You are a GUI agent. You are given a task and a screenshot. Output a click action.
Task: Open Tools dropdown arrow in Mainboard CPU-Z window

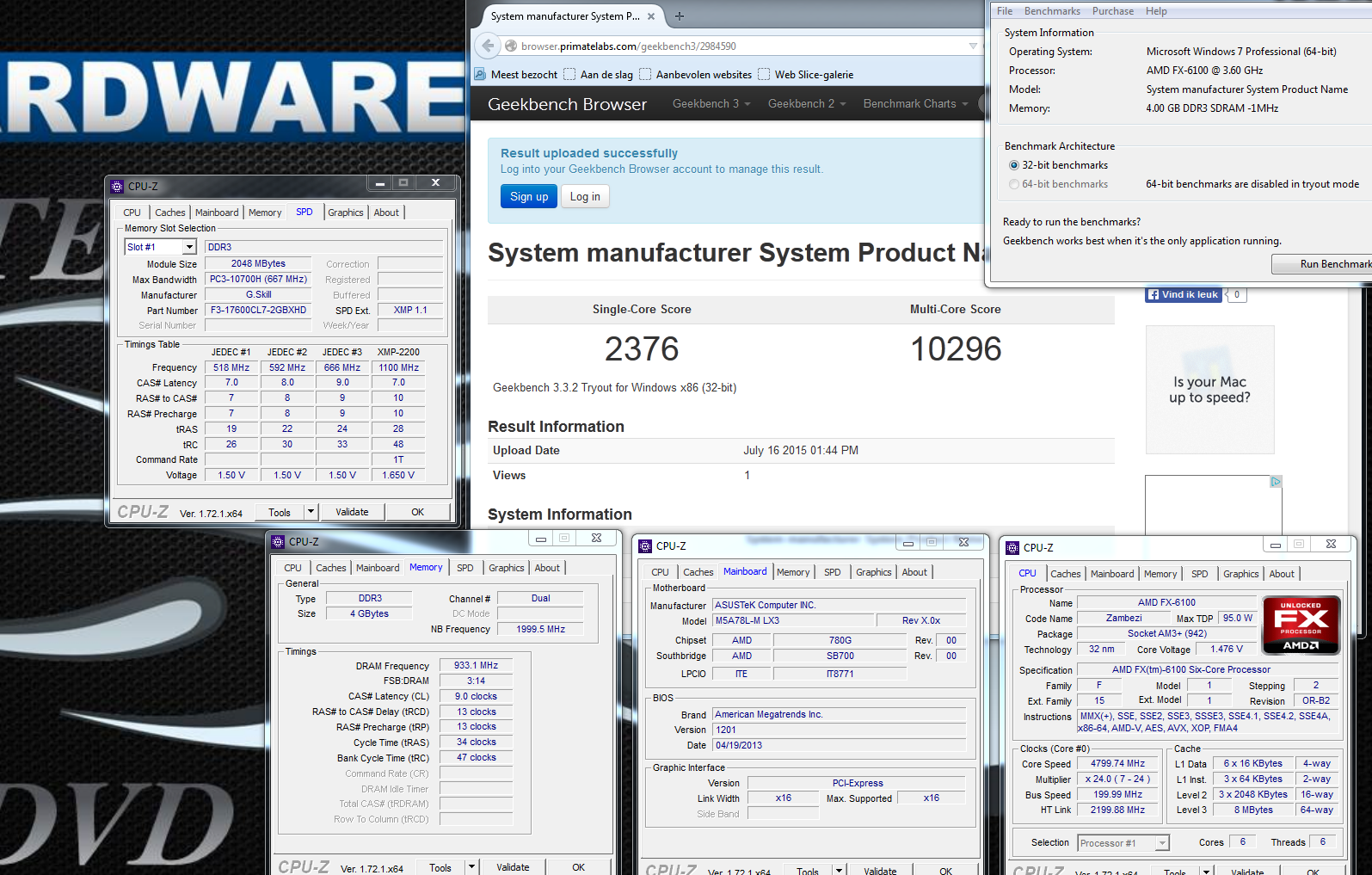(x=839, y=871)
